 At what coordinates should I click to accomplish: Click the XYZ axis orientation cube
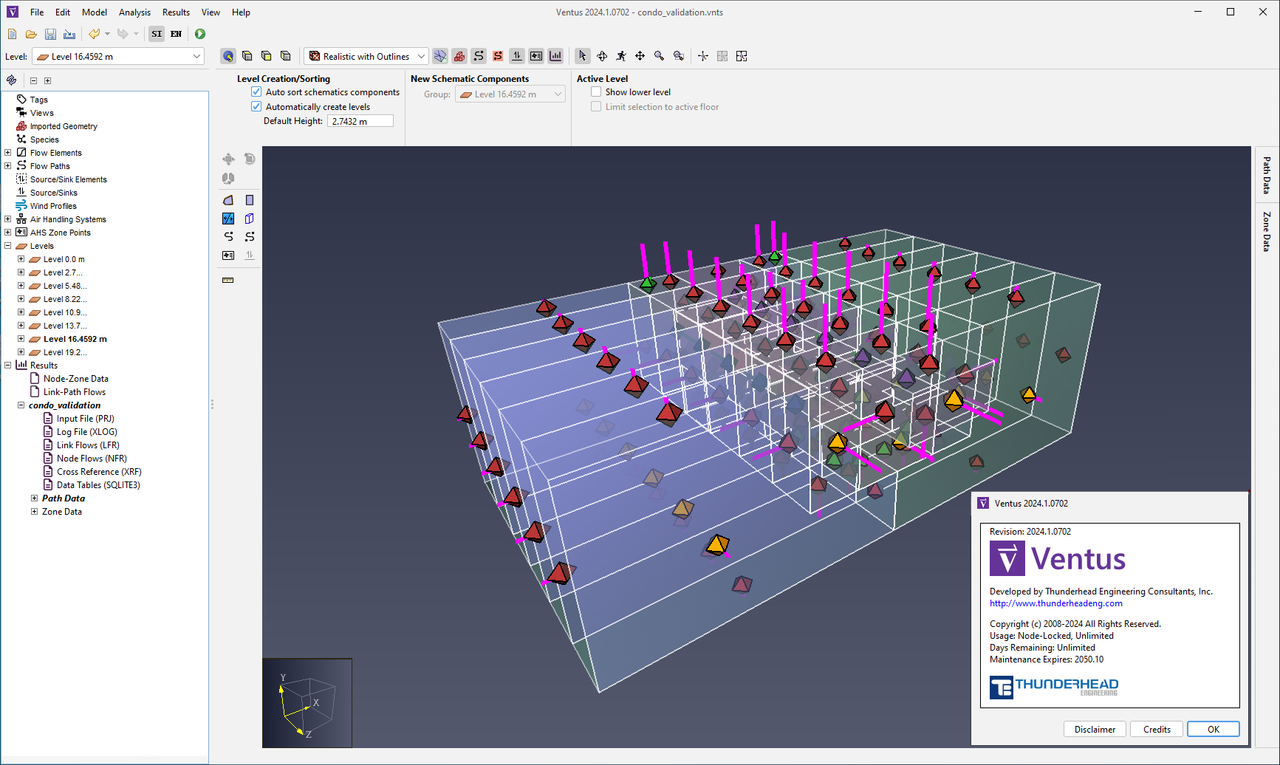(307, 703)
